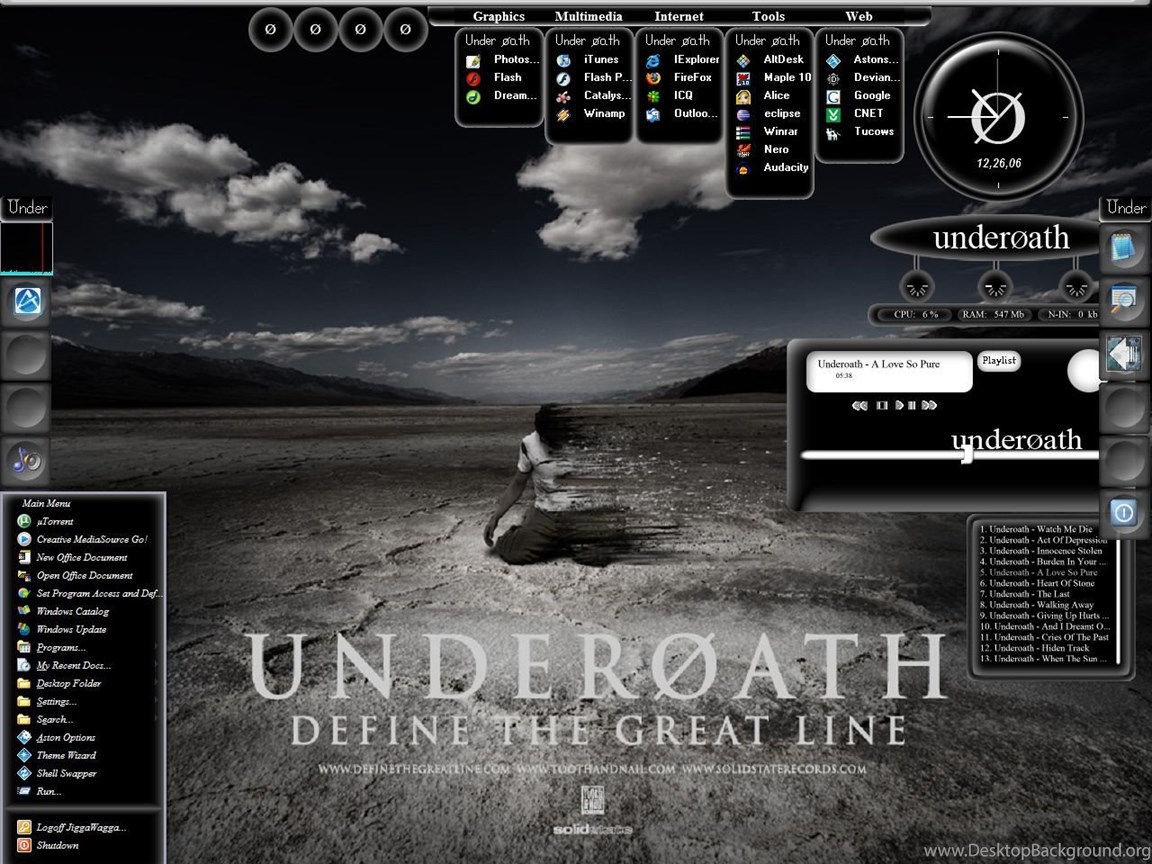Open Google from the Web panel

coord(857,96)
